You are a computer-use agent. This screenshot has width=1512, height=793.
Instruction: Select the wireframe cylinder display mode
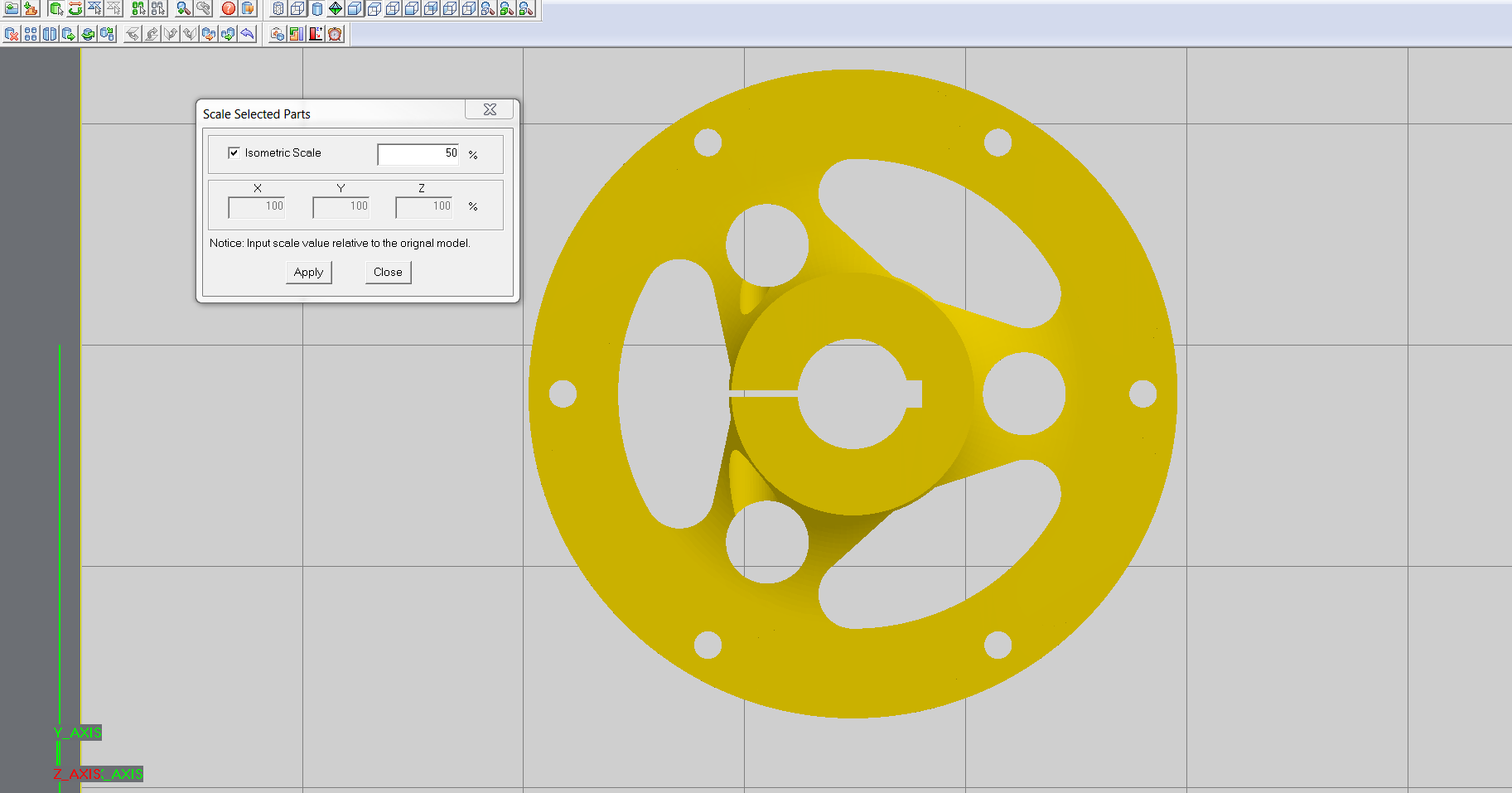(x=278, y=9)
